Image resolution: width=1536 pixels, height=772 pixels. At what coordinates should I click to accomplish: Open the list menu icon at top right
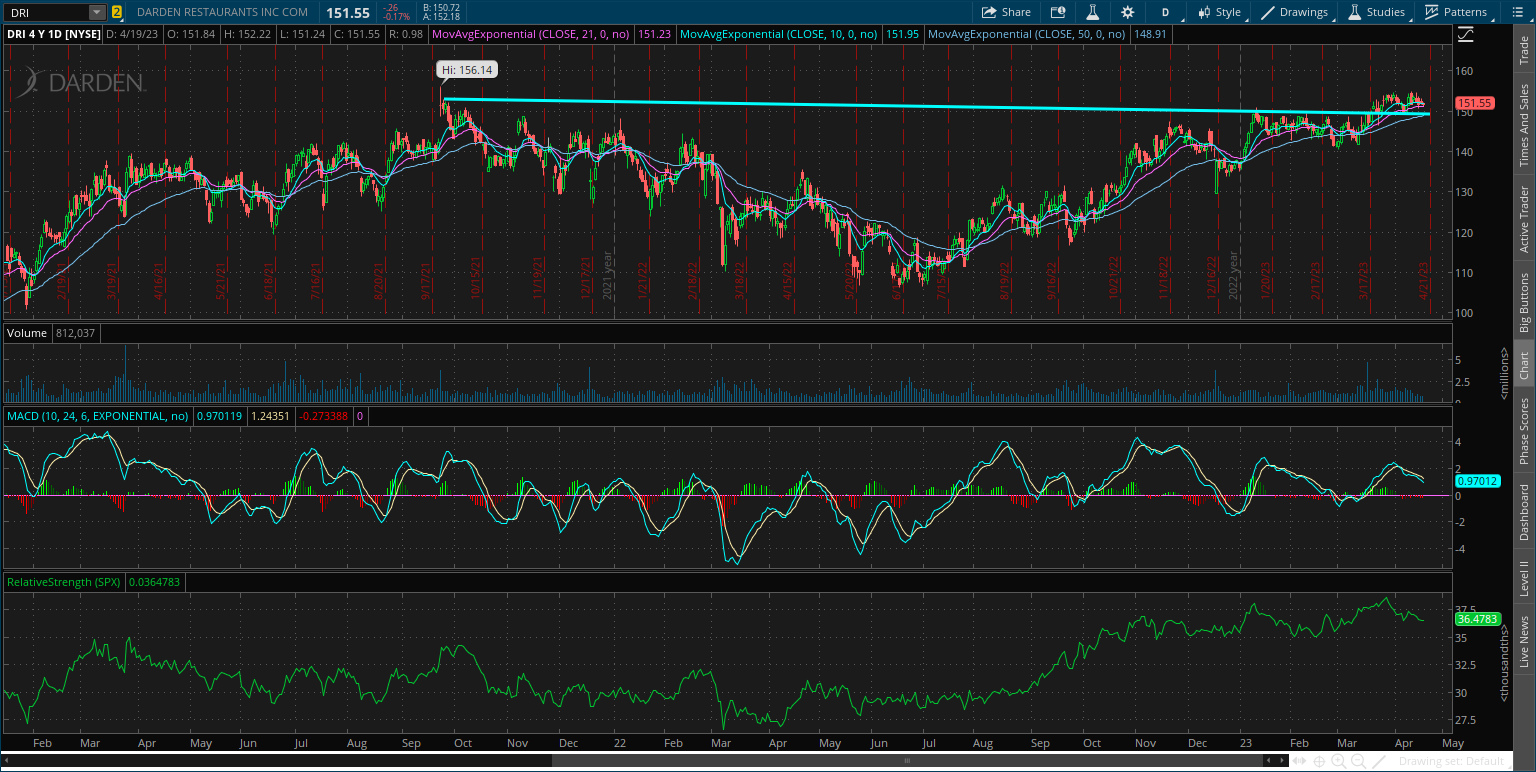[1516, 12]
